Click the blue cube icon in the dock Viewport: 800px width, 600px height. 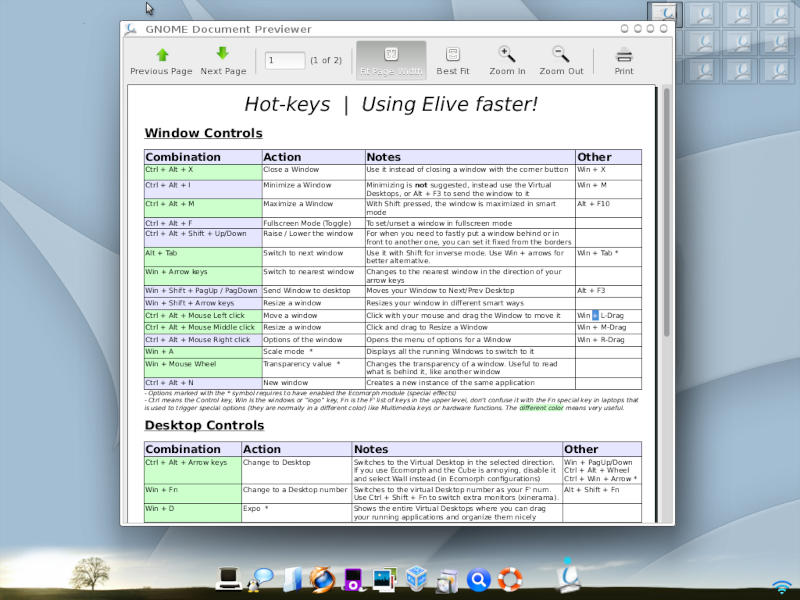[415, 578]
